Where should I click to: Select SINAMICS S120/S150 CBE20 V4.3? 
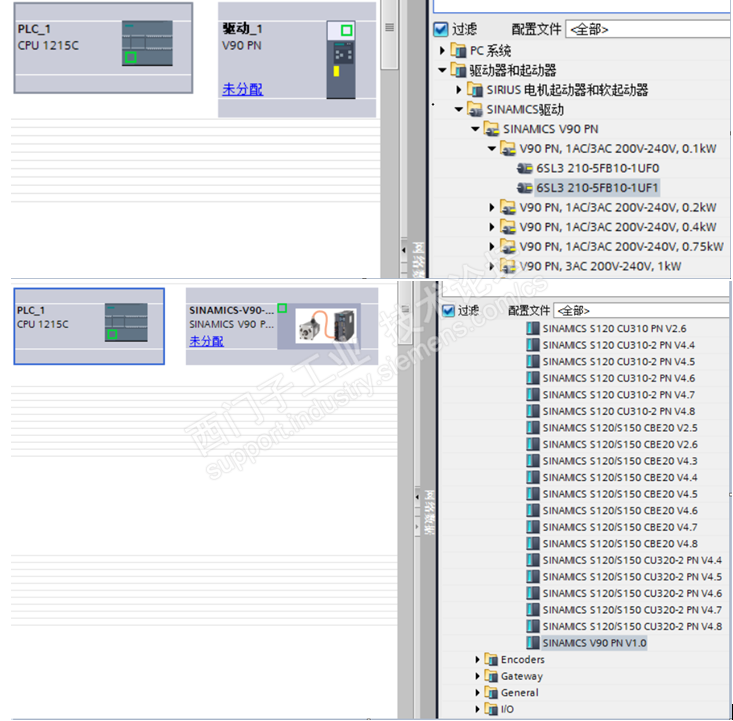tap(620, 461)
